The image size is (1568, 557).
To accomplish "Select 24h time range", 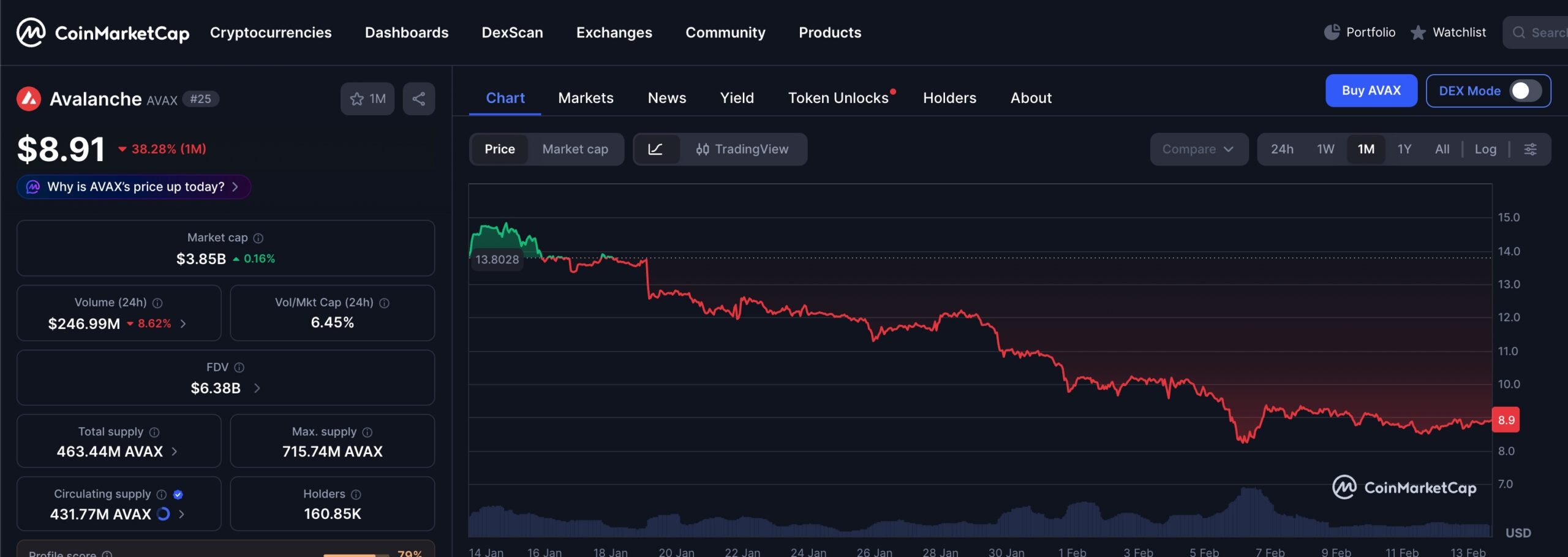I will (1282, 150).
